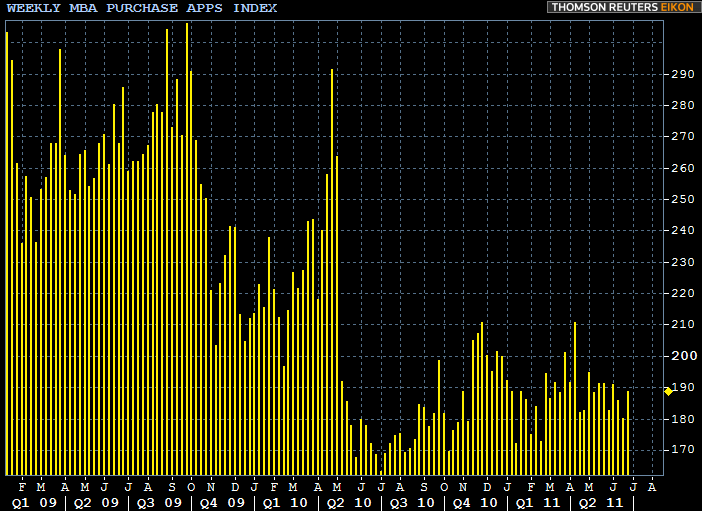
Task: Select the Q4 09 quarter label
Action: (x=223, y=502)
